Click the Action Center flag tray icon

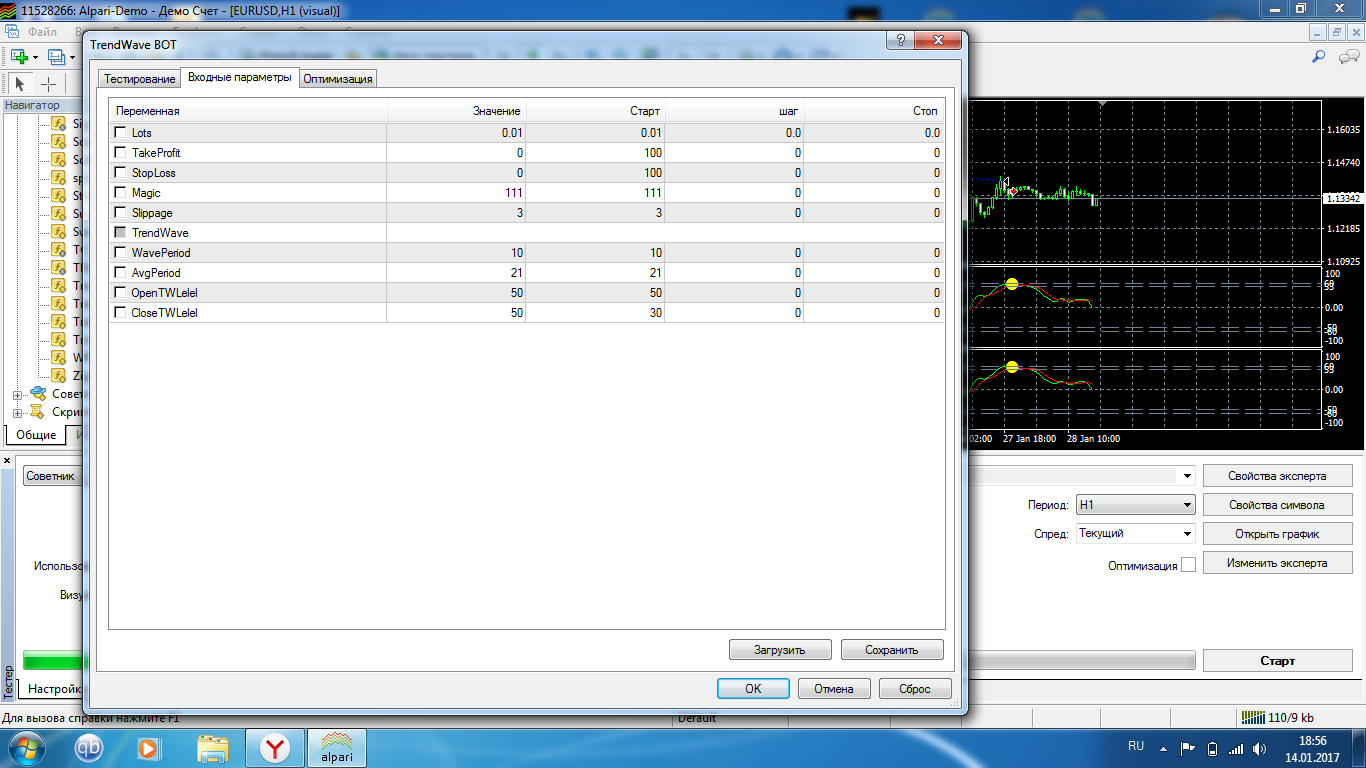click(1188, 748)
